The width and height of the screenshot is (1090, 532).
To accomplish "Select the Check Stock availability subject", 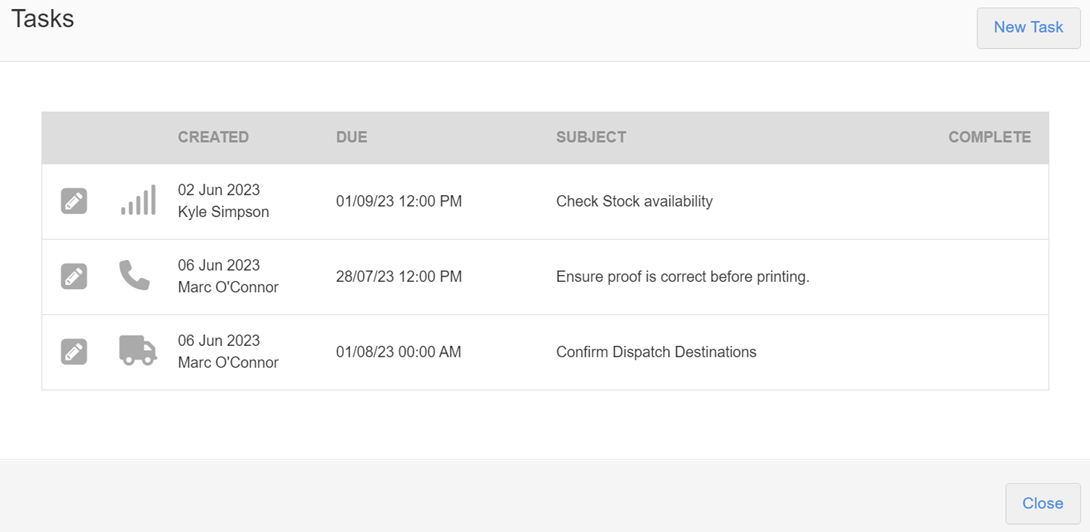I will (x=634, y=201).
